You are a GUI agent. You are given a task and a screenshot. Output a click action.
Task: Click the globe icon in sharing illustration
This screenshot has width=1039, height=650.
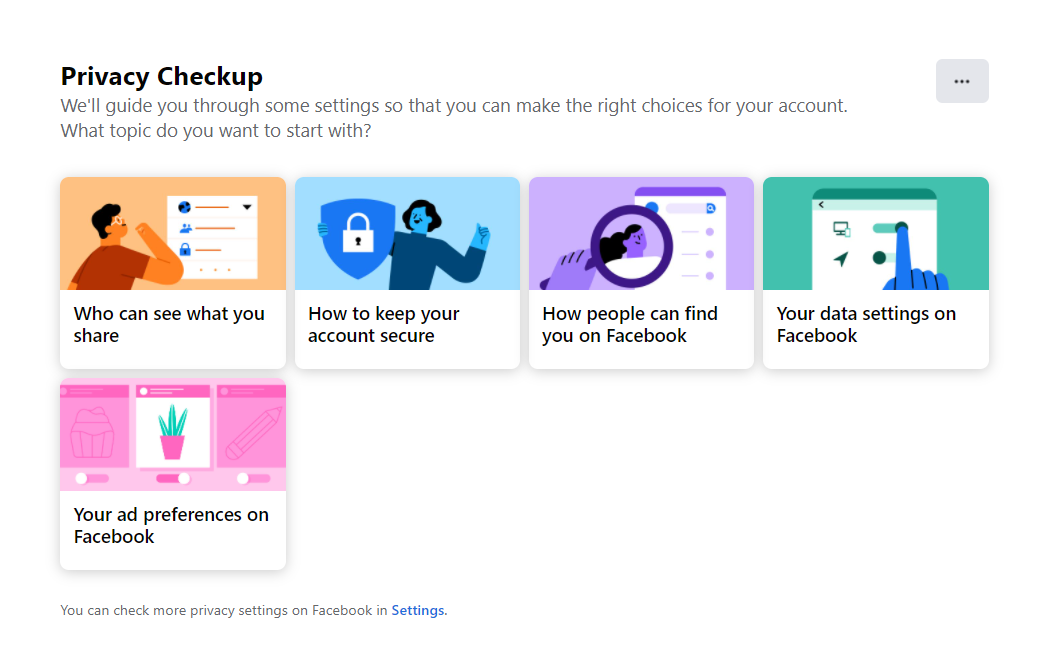[184, 207]
